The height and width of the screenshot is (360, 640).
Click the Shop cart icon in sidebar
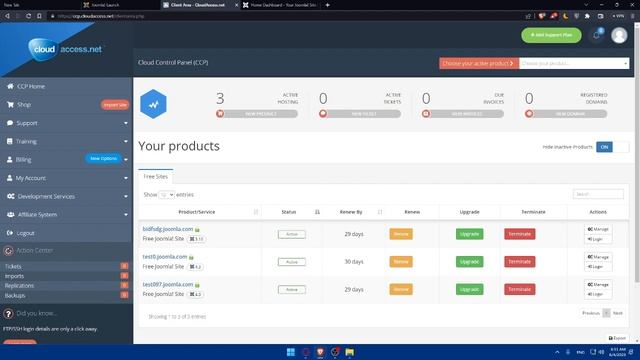tap(10, 104)
